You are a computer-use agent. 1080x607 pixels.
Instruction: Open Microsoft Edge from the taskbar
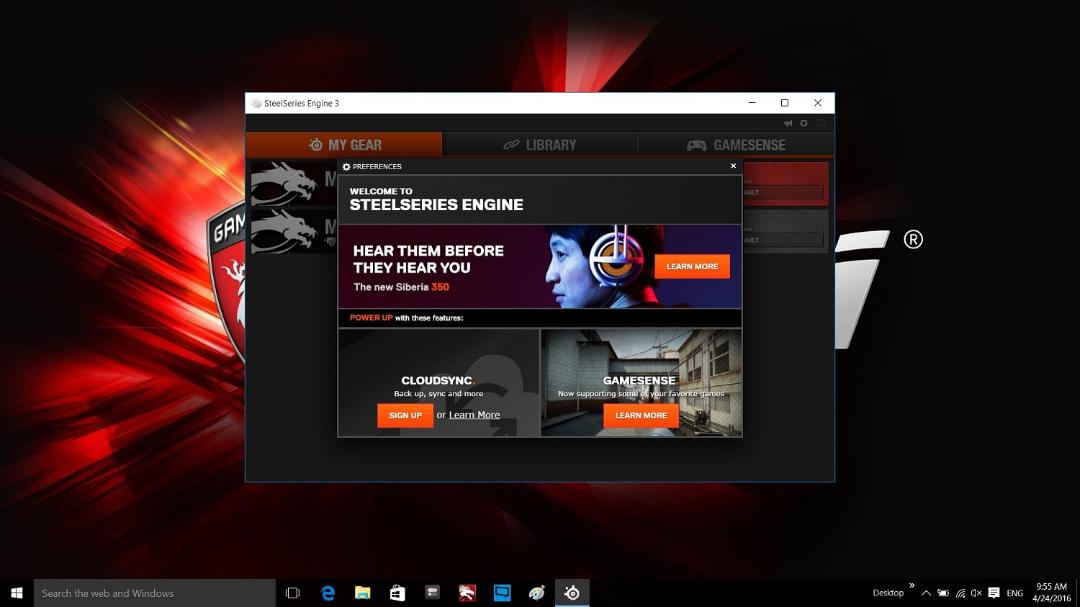pos(328,593)
